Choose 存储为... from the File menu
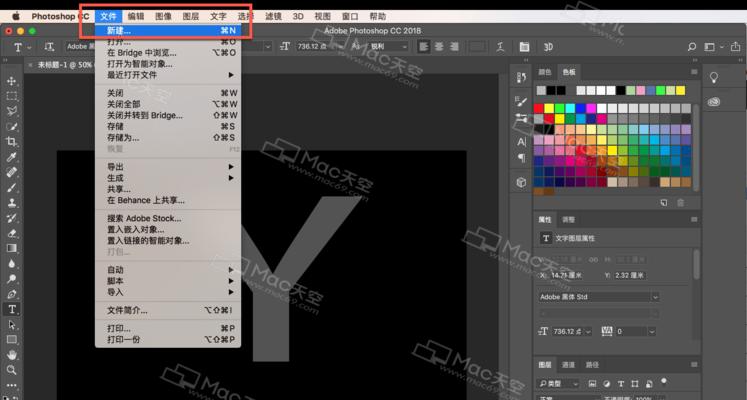Image resolution: width=747 pixels, height=400 pixels. click(x=168, y=138)
